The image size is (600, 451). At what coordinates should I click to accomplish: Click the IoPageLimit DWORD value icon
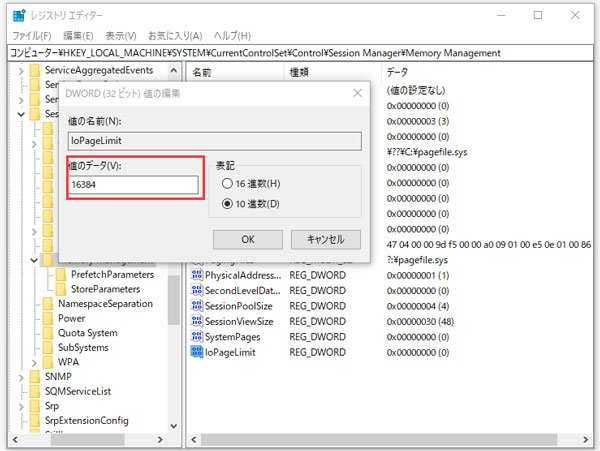[x=197, y=352]
